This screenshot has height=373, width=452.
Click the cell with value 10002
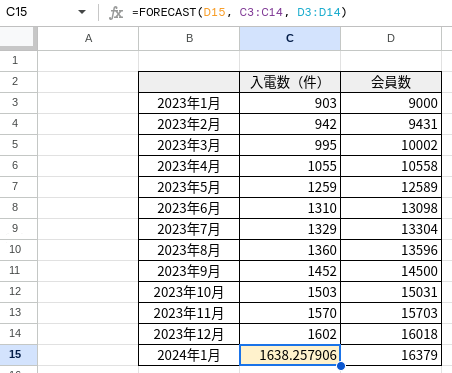tap(391, 145)
